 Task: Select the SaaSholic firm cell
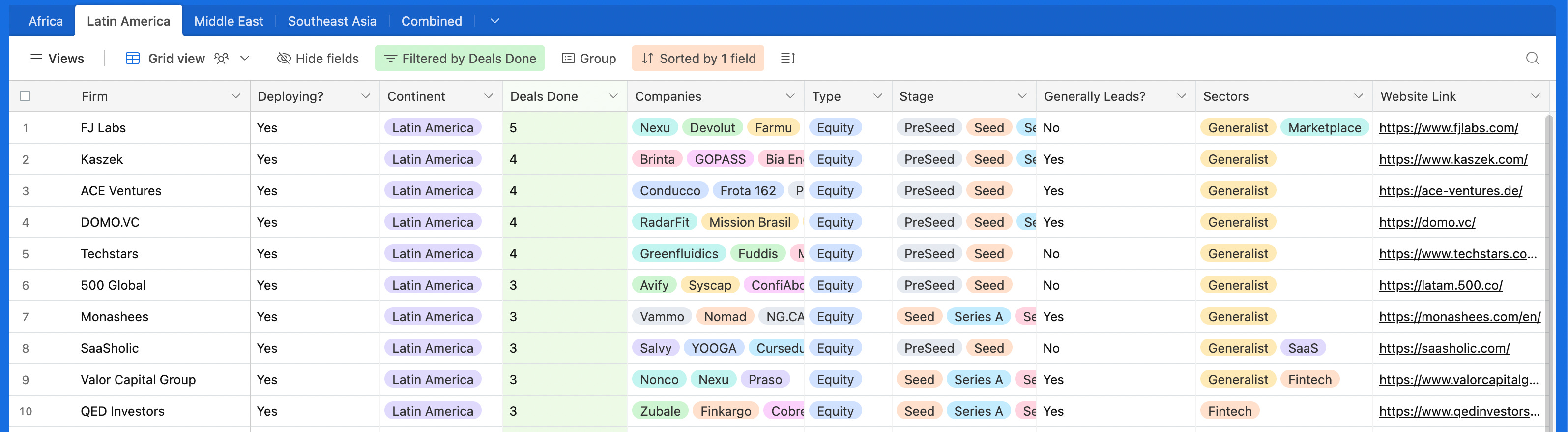pos(130,348)
